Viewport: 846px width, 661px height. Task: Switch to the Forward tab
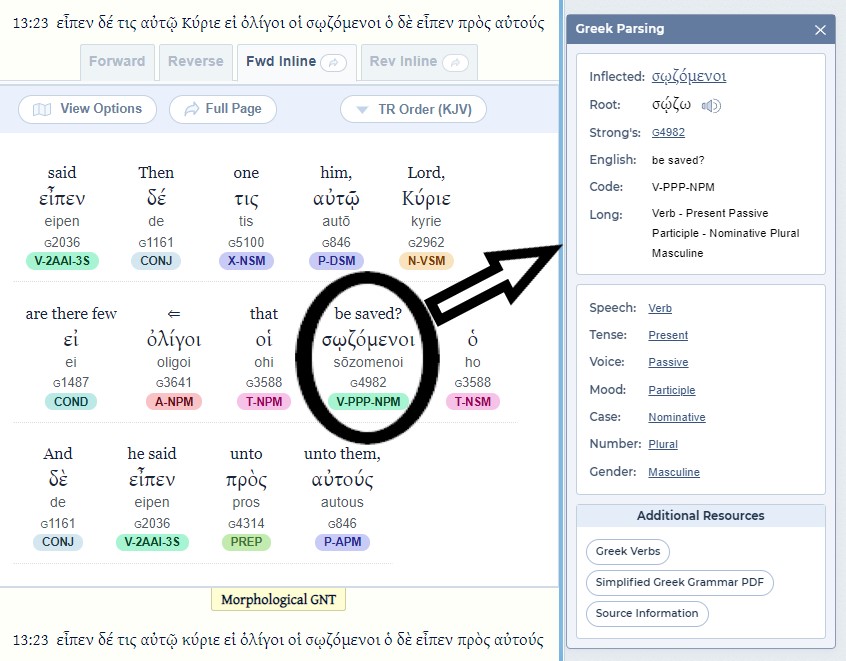coord(116,62)
